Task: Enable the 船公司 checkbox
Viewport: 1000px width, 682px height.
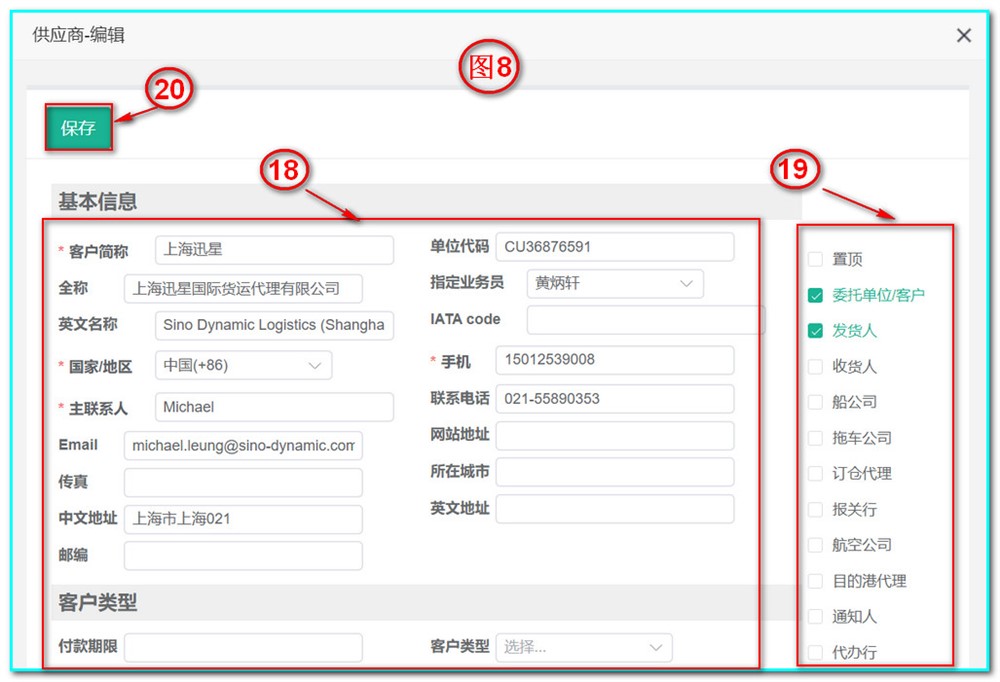Action: (815, 401)
